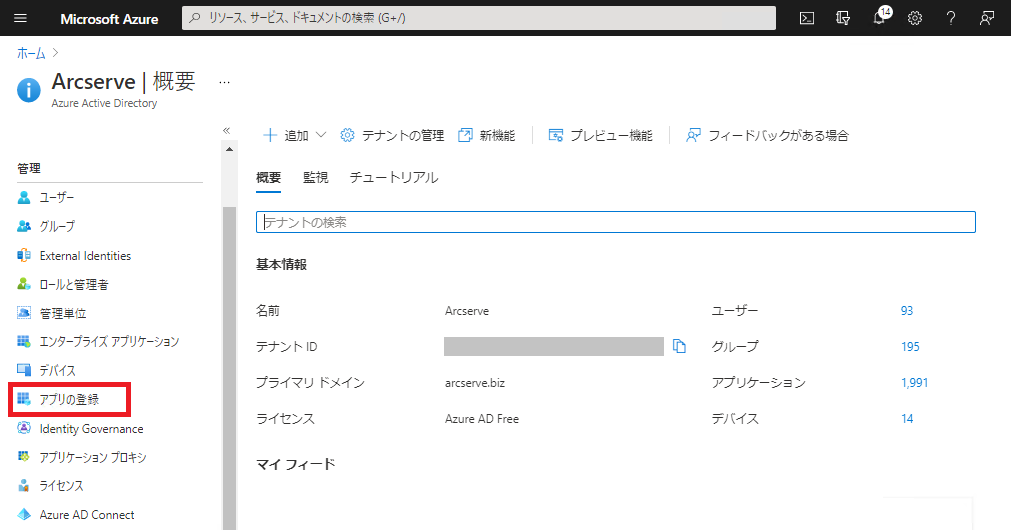Click primary domain value arcserve.biz
The image size is (1011, 530).
(475, 383)
